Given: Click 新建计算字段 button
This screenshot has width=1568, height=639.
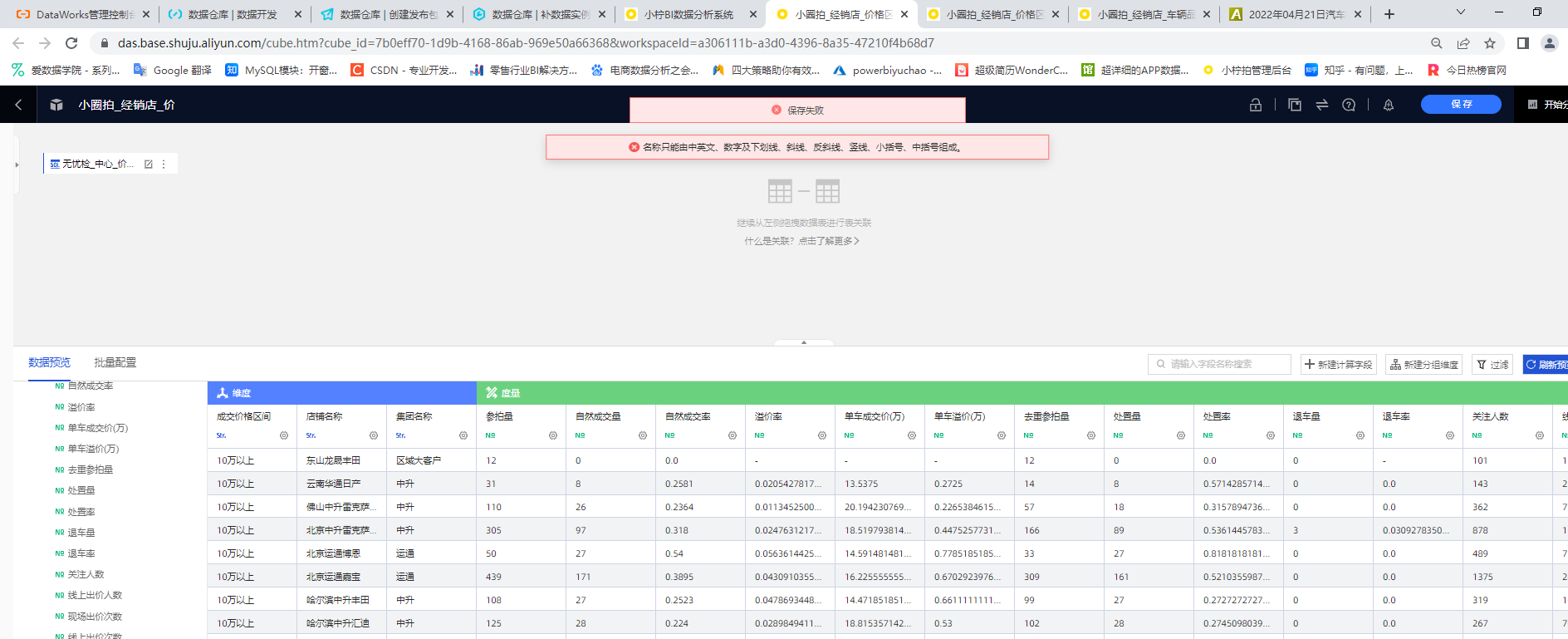Looking at the screenshot, I should (x=1338, y=364).
